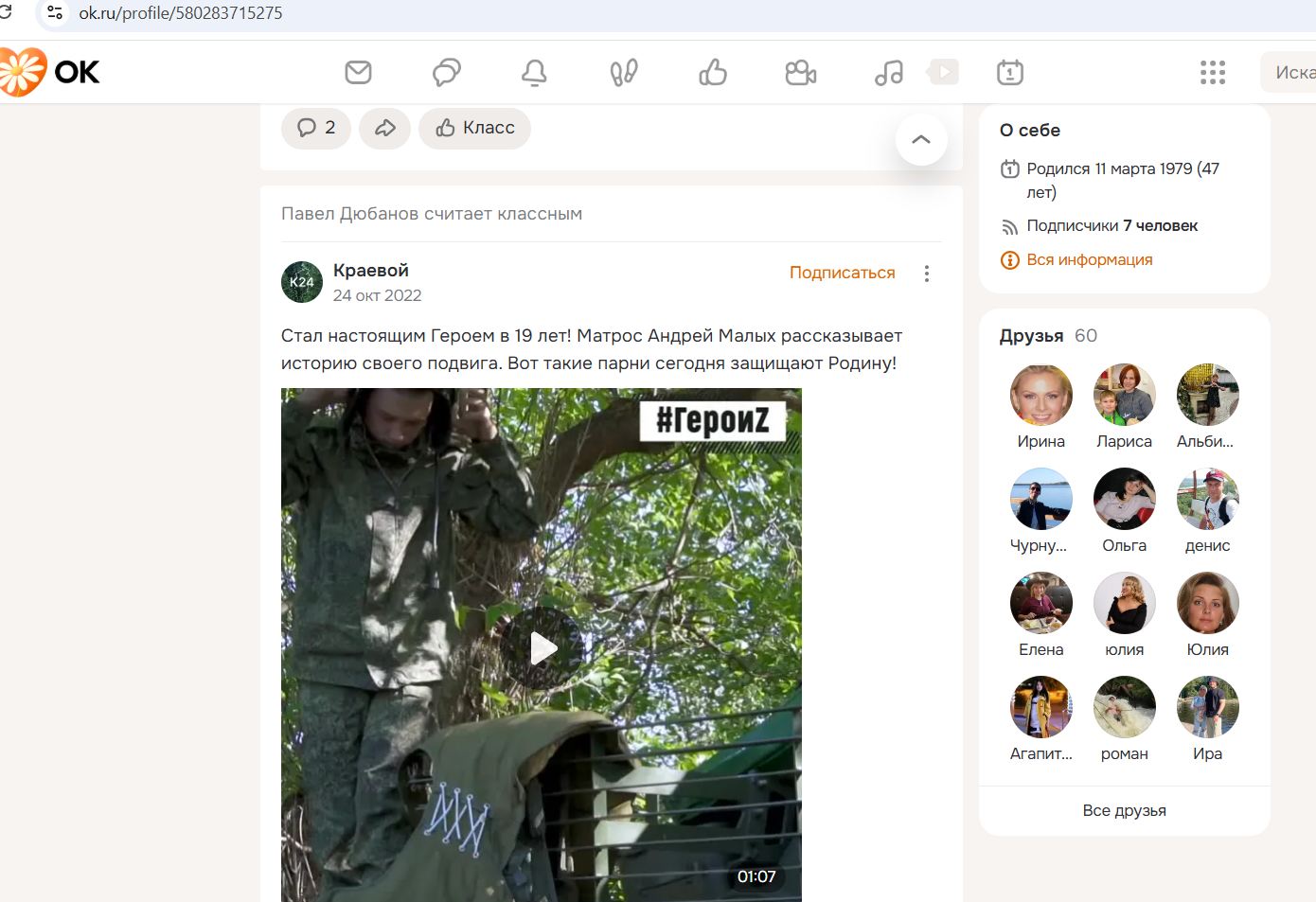1316x902 pixels.
Task: Click the scroll-to-top chevron button
Action: coord(921,139)
